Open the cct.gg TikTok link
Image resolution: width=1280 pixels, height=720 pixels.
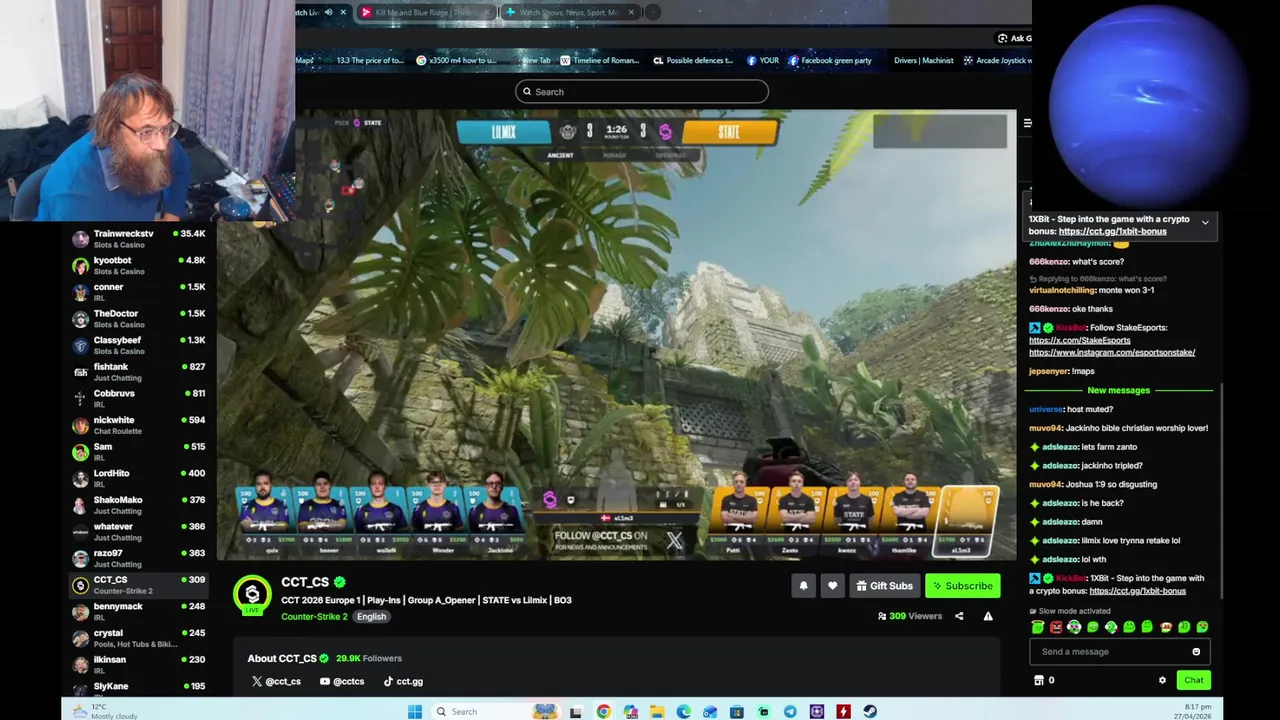(x=403, y=682)
